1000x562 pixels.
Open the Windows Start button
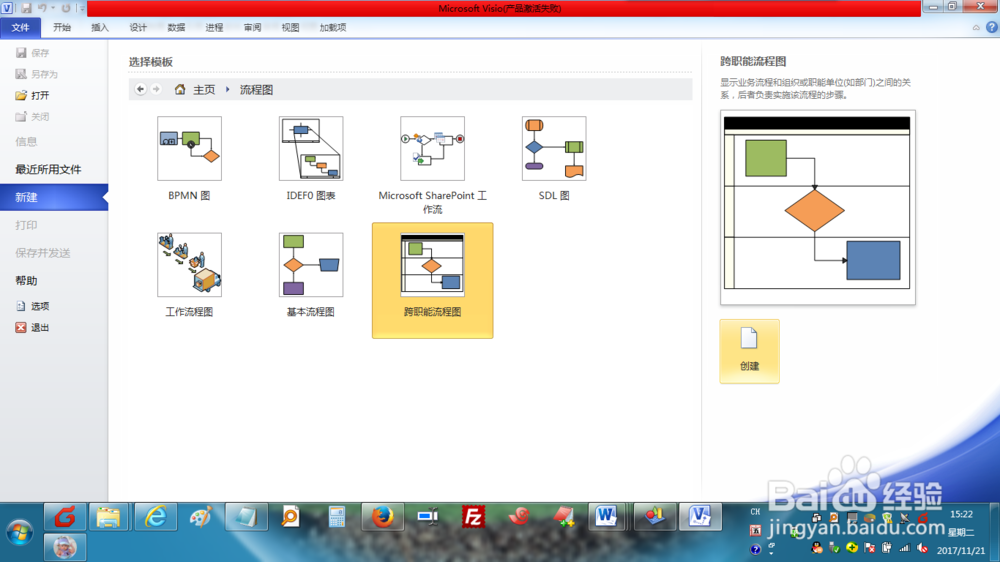click(20, 533)
